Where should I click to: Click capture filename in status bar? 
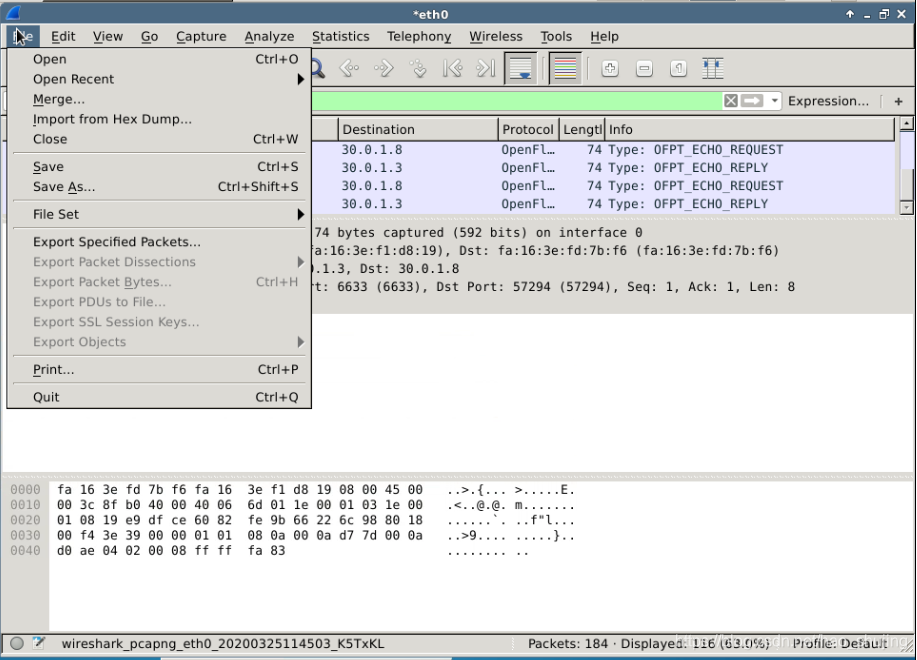[x=223, y=644]
